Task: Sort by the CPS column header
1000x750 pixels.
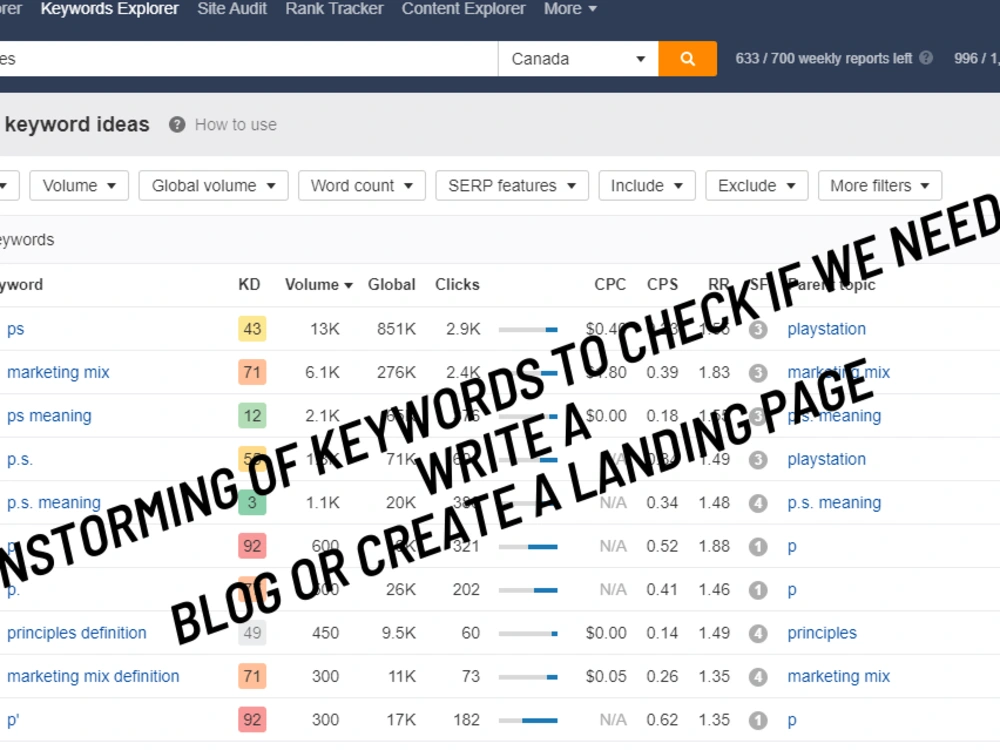Action: point(662,284)
